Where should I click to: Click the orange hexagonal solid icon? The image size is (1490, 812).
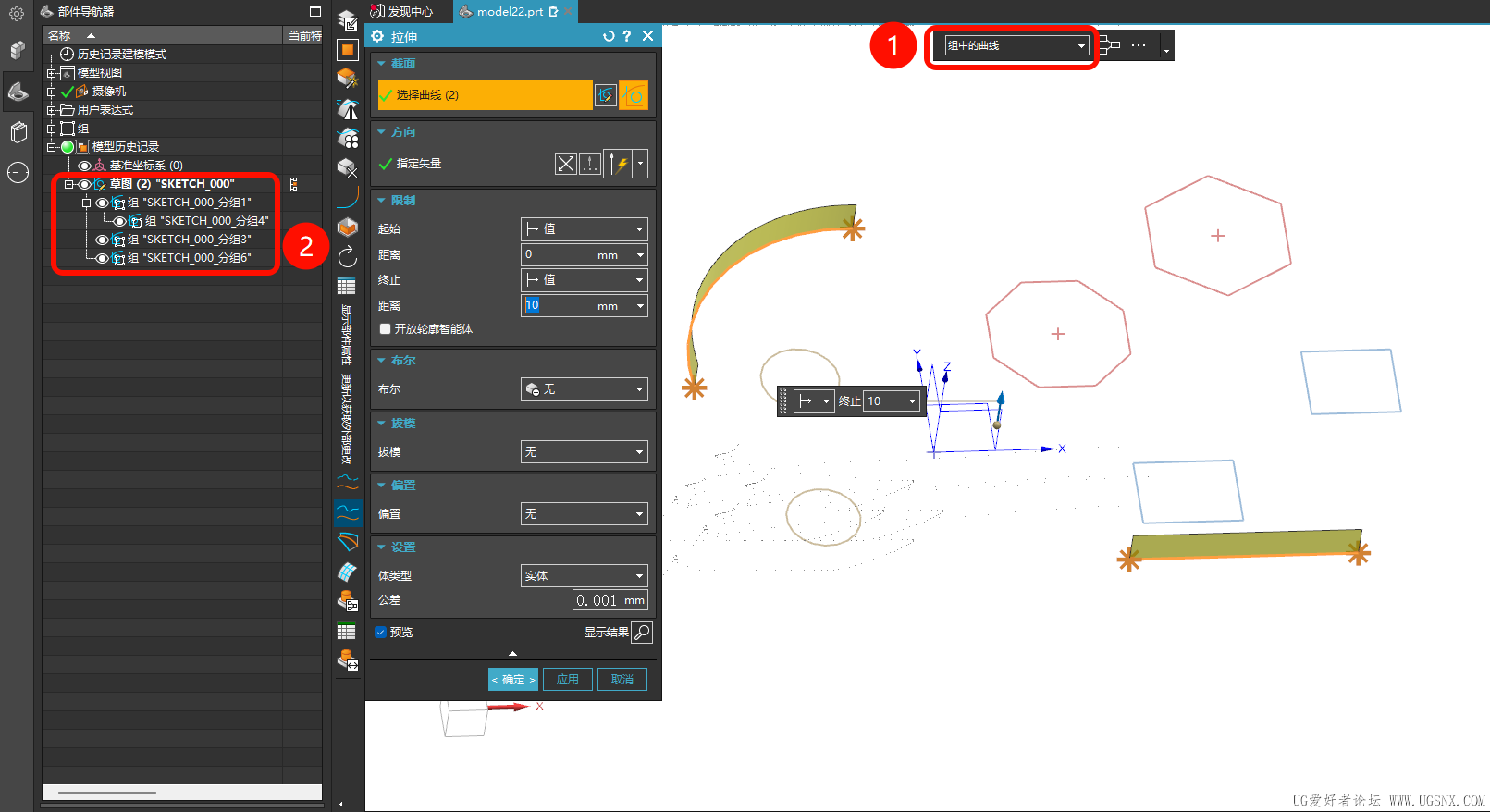(348, 227)
